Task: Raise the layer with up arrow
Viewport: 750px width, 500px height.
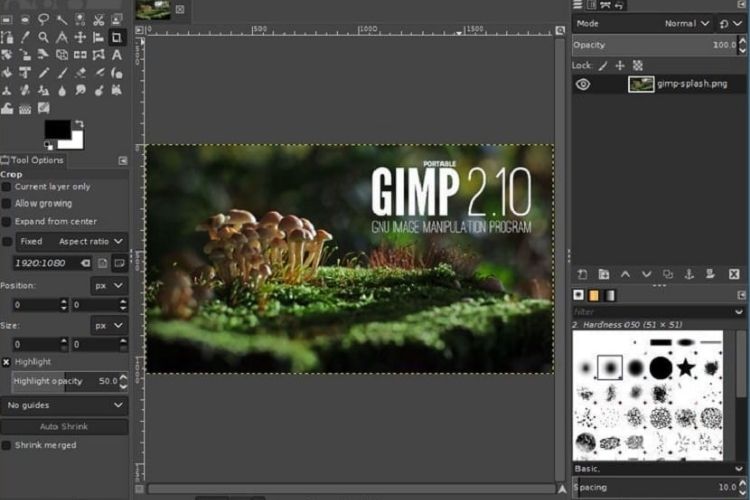Action: [625, 275]
